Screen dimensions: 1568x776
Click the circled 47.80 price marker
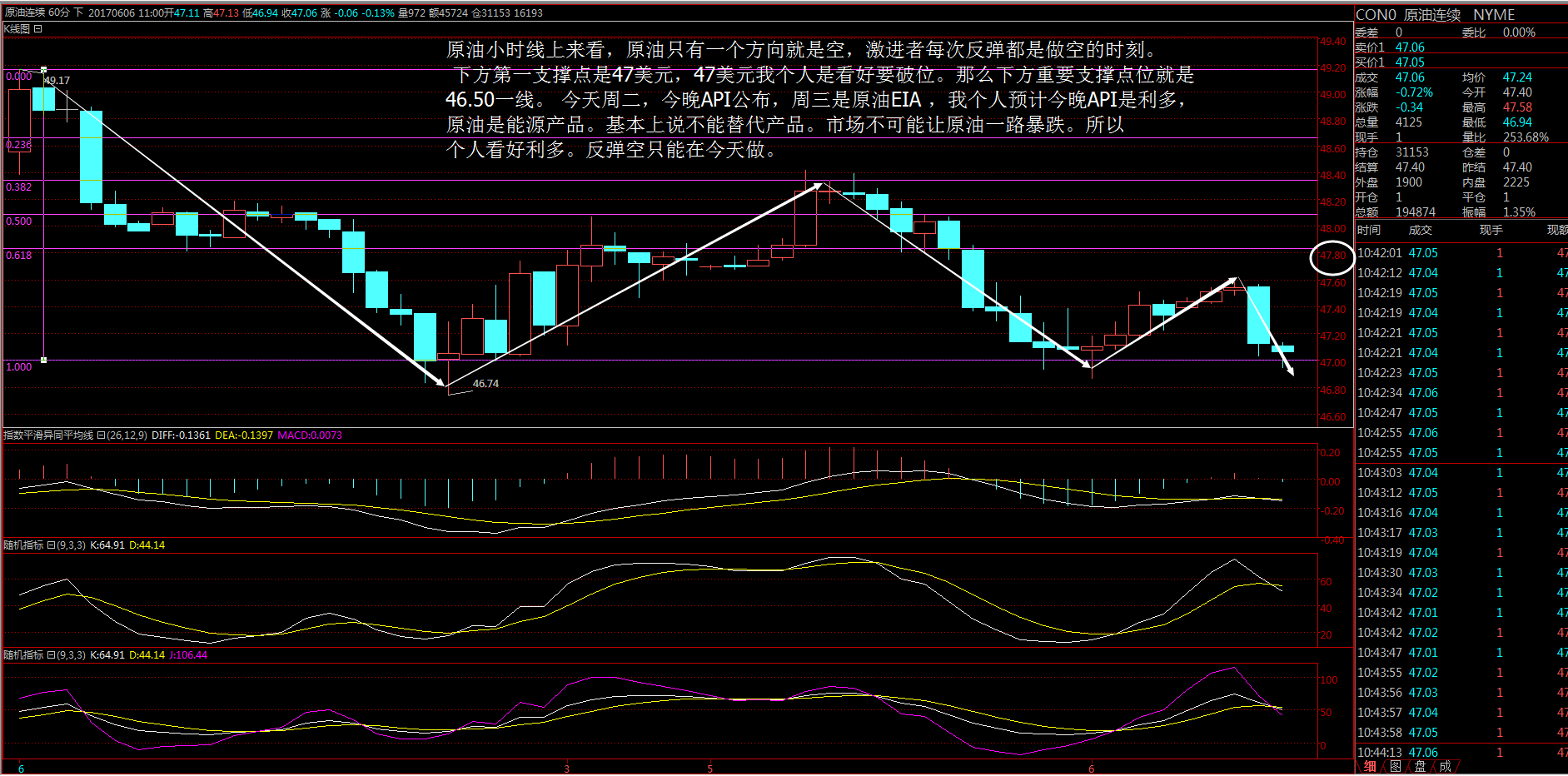click(x=1333, y=256)
